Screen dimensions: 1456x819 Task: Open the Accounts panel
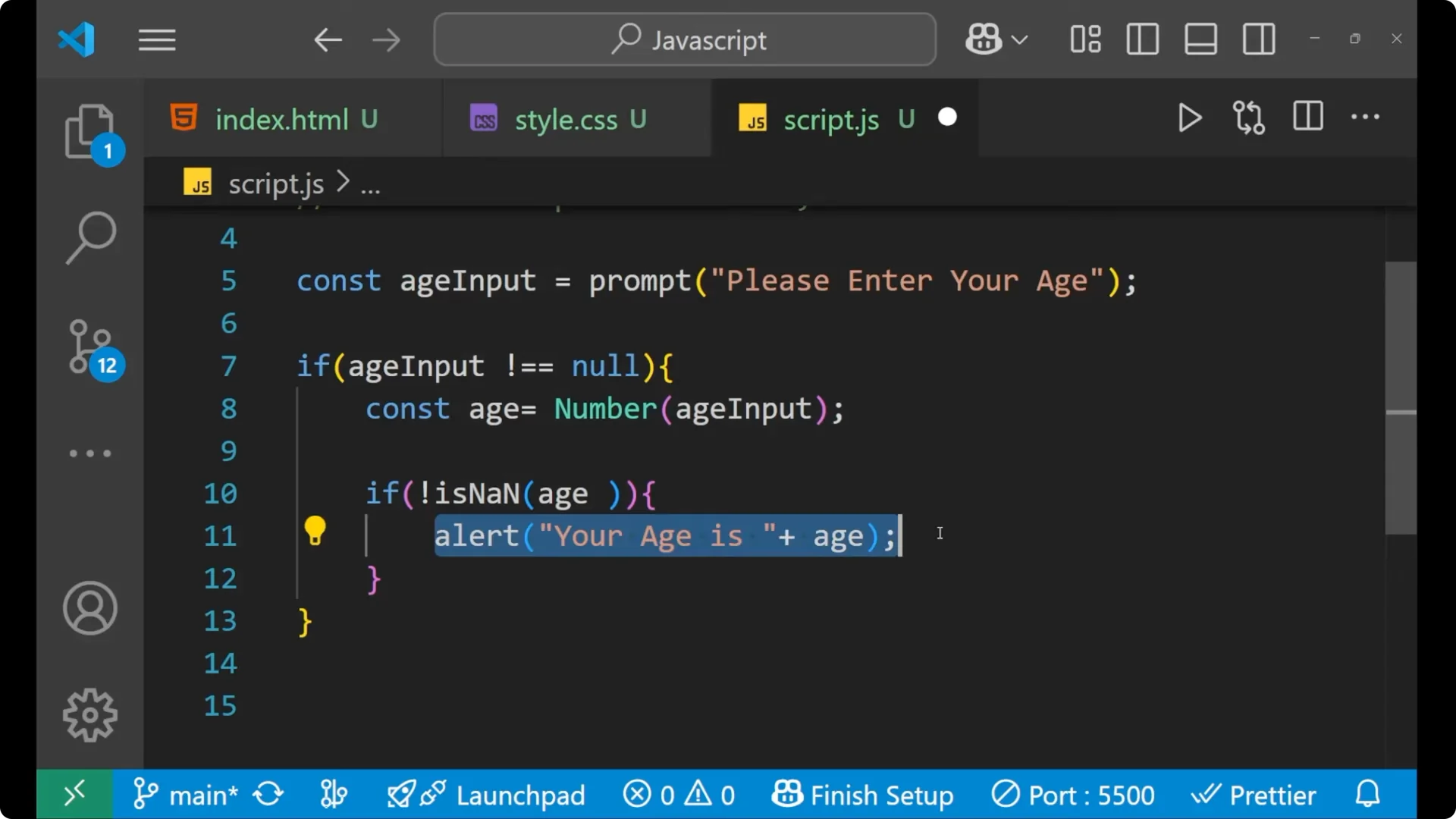(x=90, y=608)
